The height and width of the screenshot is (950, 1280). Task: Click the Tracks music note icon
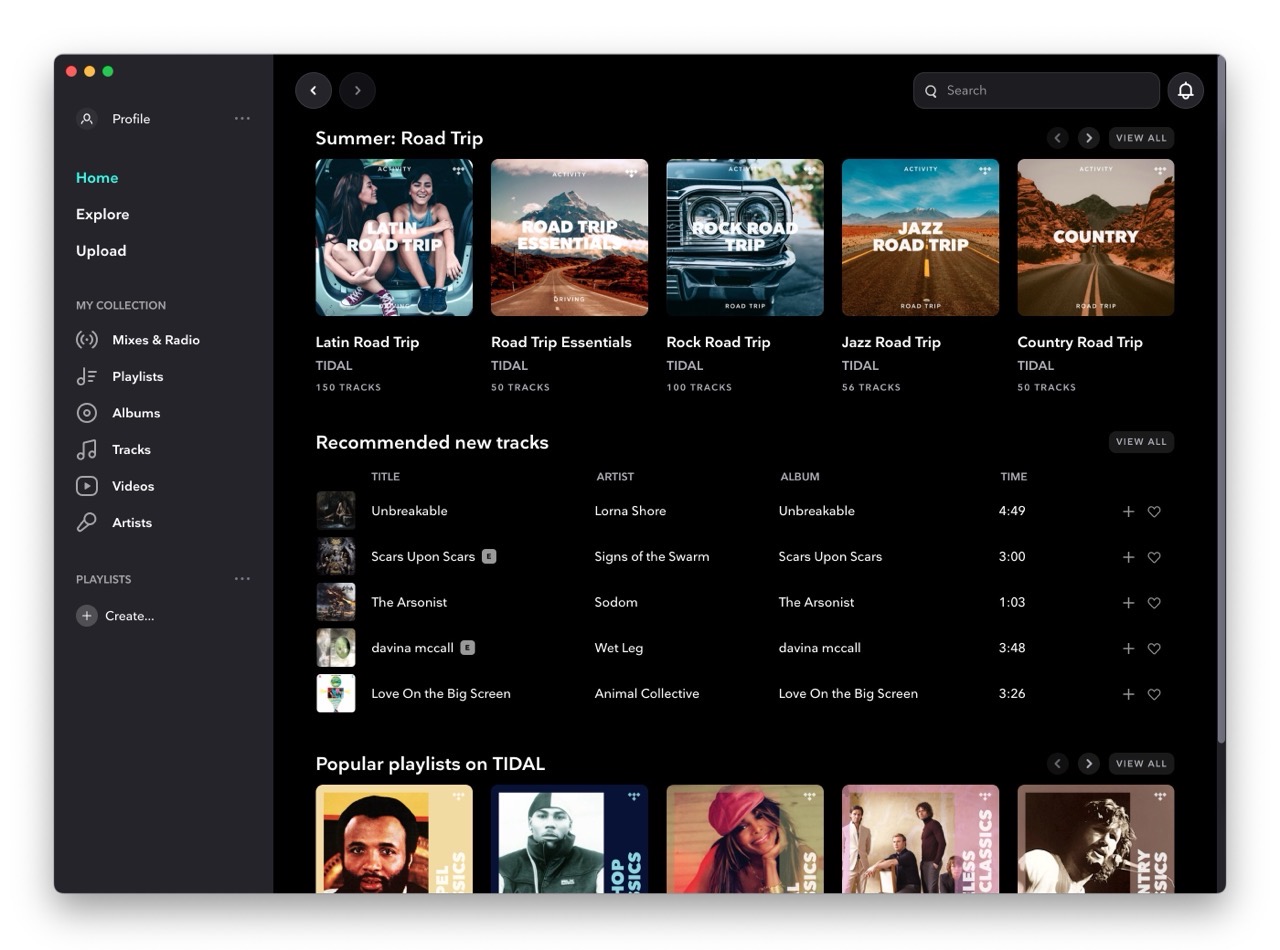coord(87,450)
